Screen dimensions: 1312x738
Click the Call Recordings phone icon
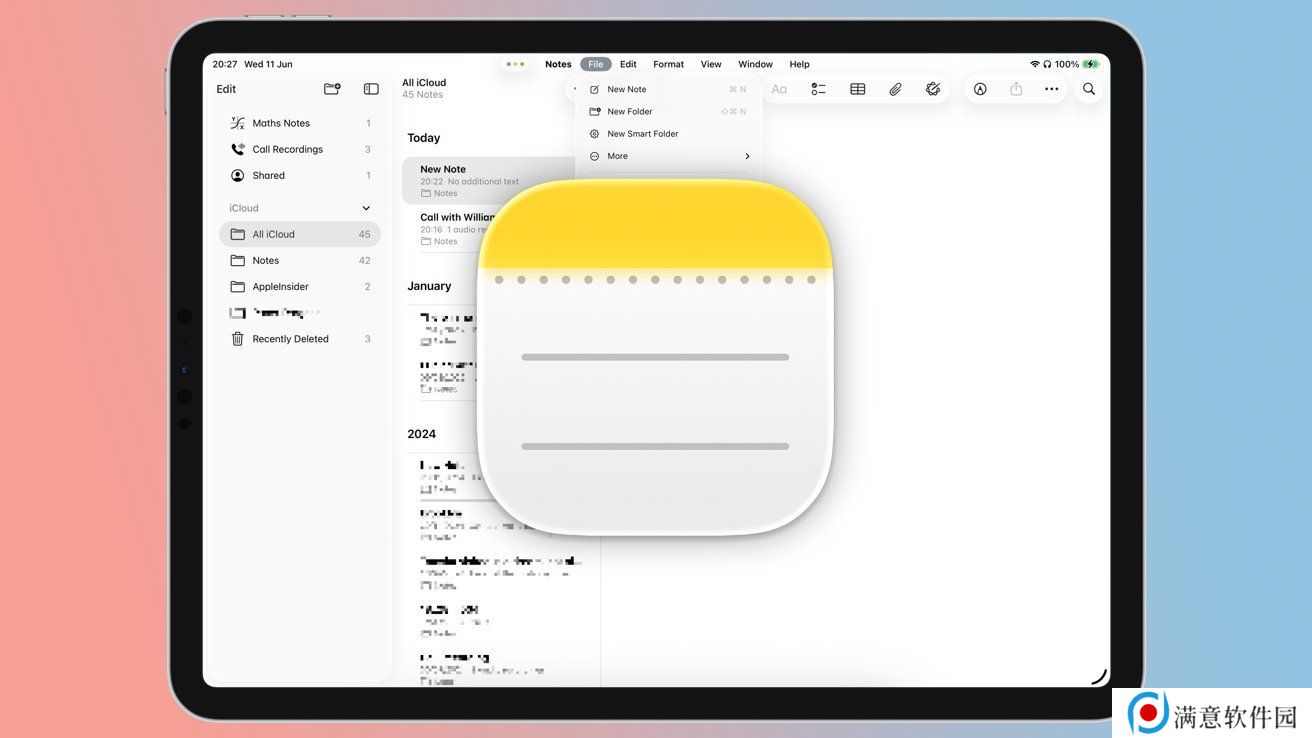(x=237, y=149)
